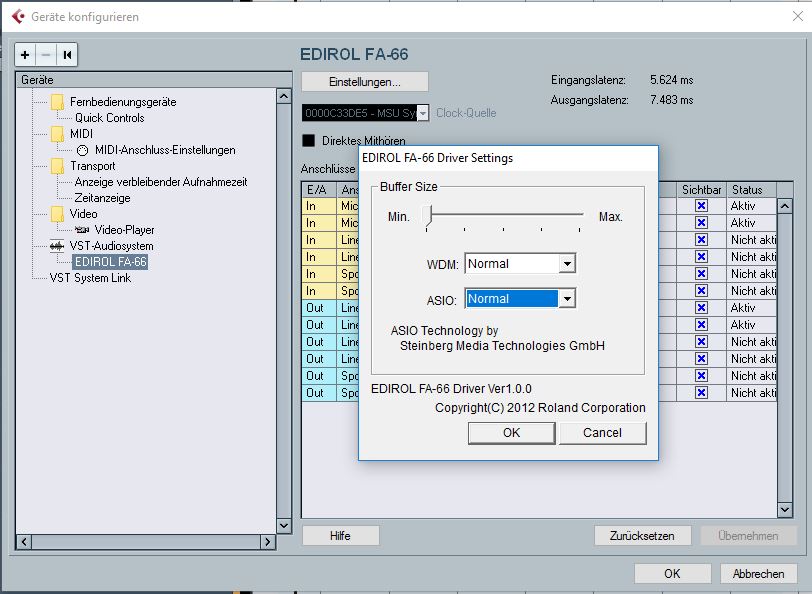Select the MIDI tree node
The width and height of the screenshot is (812, 594).
point(81,134)
